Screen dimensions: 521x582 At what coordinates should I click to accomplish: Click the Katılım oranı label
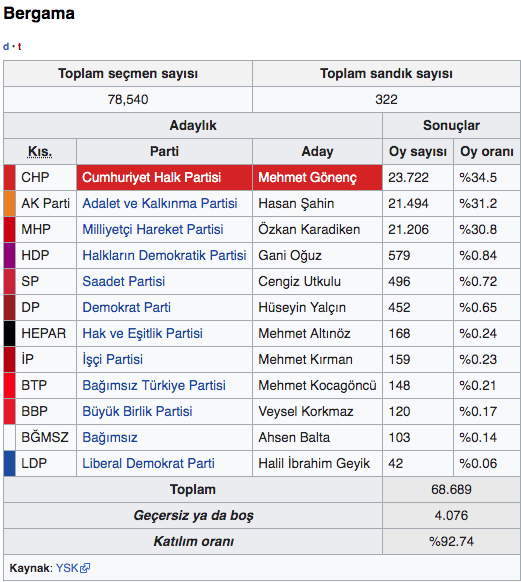(x=194, y=541)
